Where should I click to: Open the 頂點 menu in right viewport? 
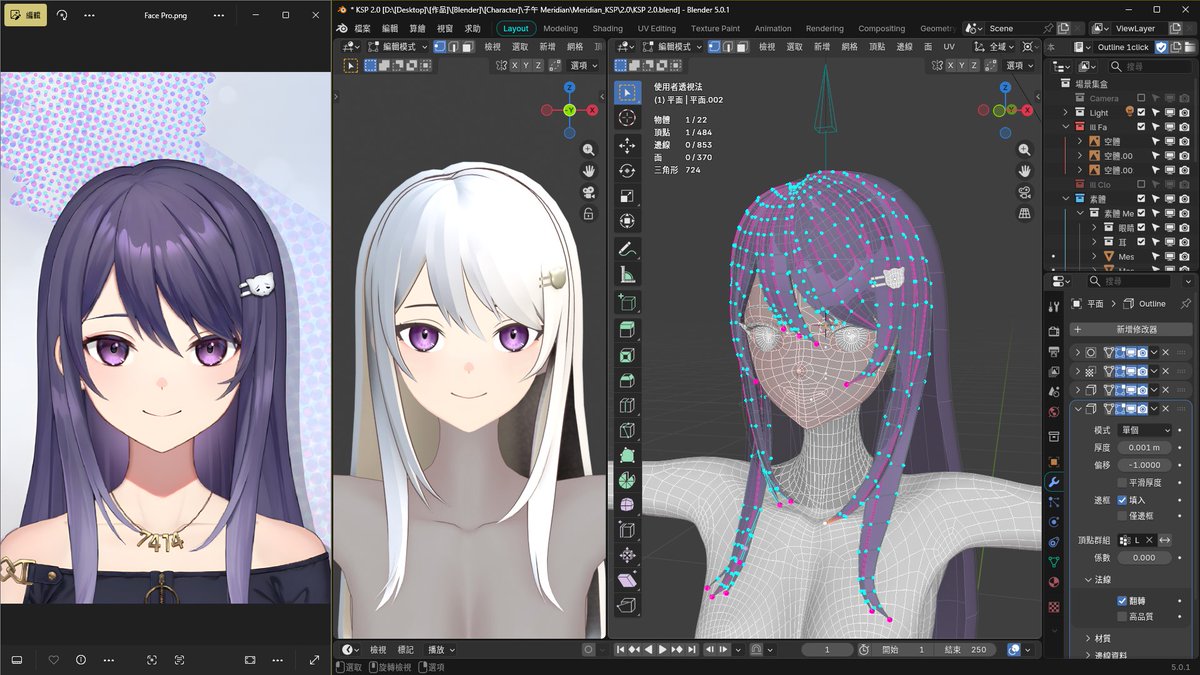click(877, 47)
